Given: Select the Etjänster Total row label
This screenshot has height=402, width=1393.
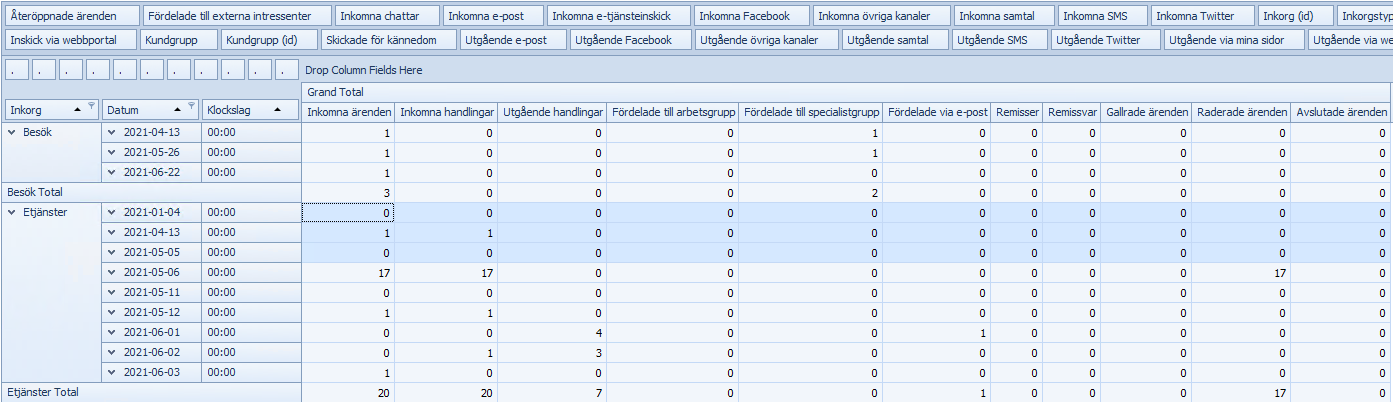Looking at the screenshot, I should tap(152, 392).
